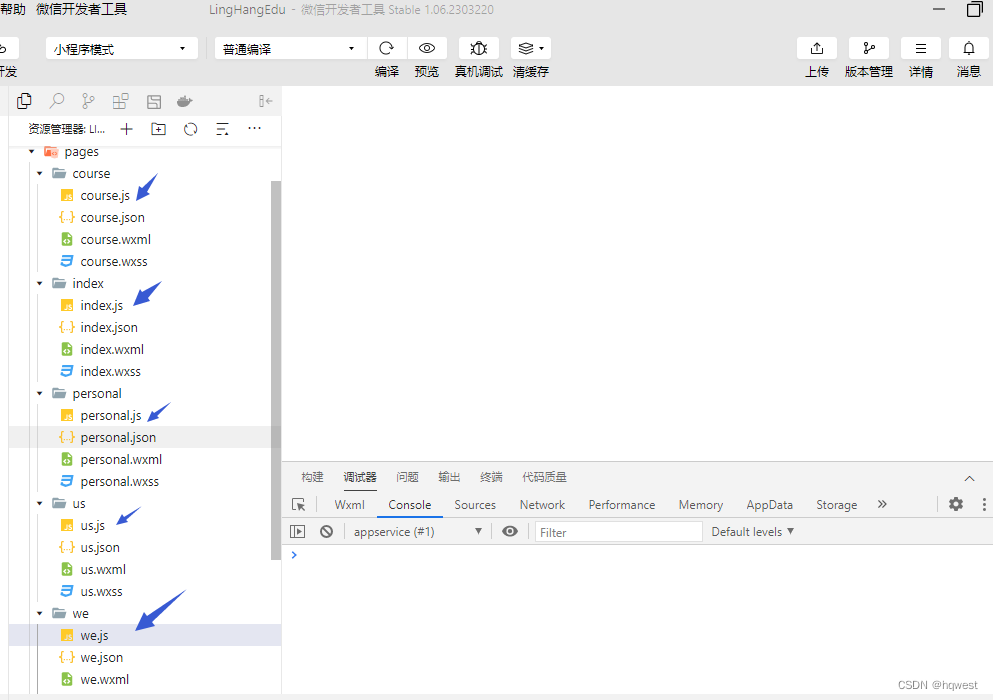Open appservice context dropdown
The image size is (993, 700).
coord(418,531)
